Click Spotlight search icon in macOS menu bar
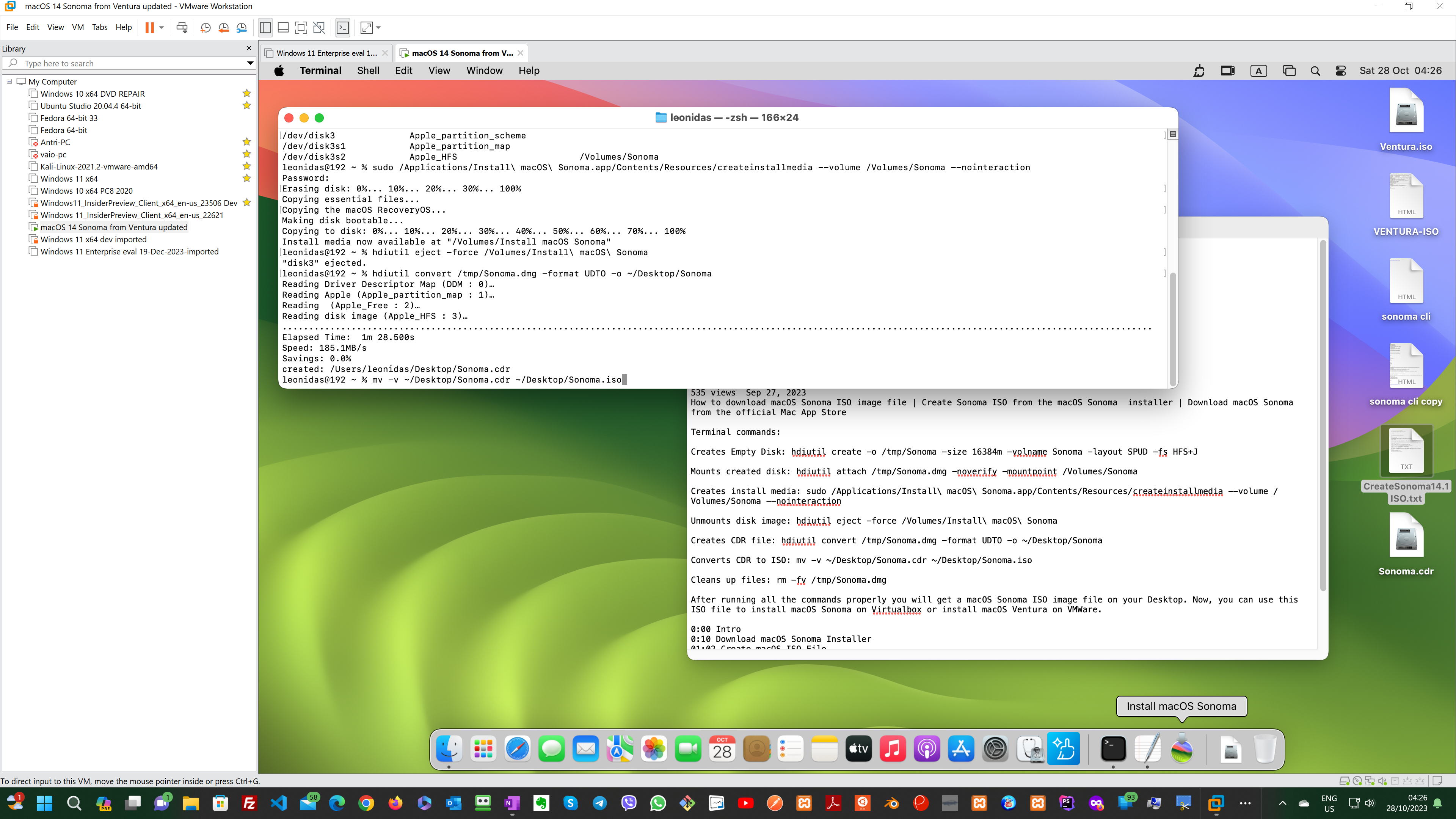The image size is (1456, 819). [x=1315, y=71]
